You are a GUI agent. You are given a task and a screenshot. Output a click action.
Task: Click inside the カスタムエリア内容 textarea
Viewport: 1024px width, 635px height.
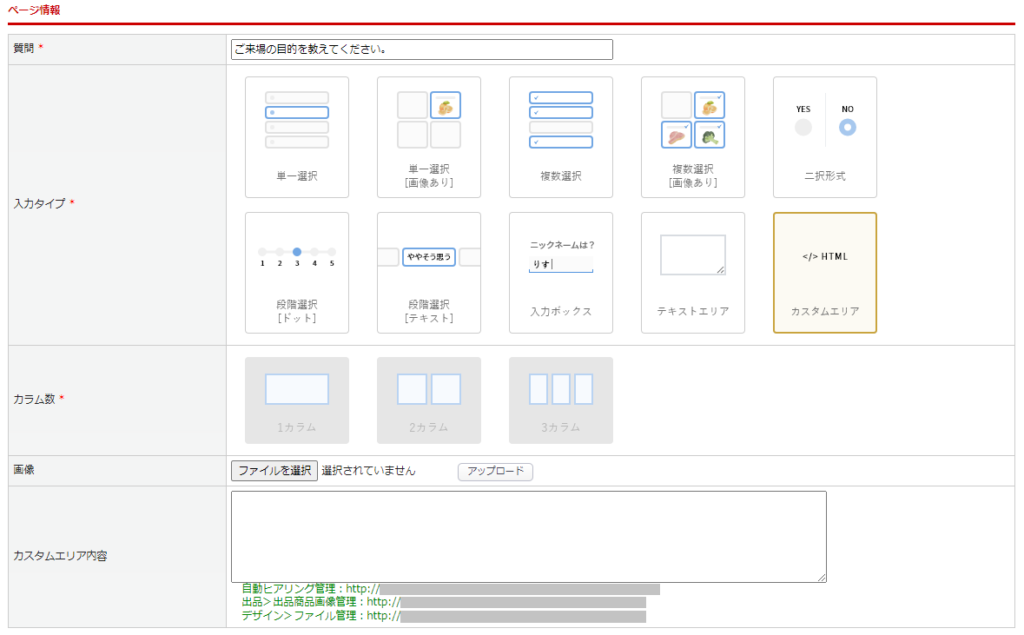tap(528, 536)
